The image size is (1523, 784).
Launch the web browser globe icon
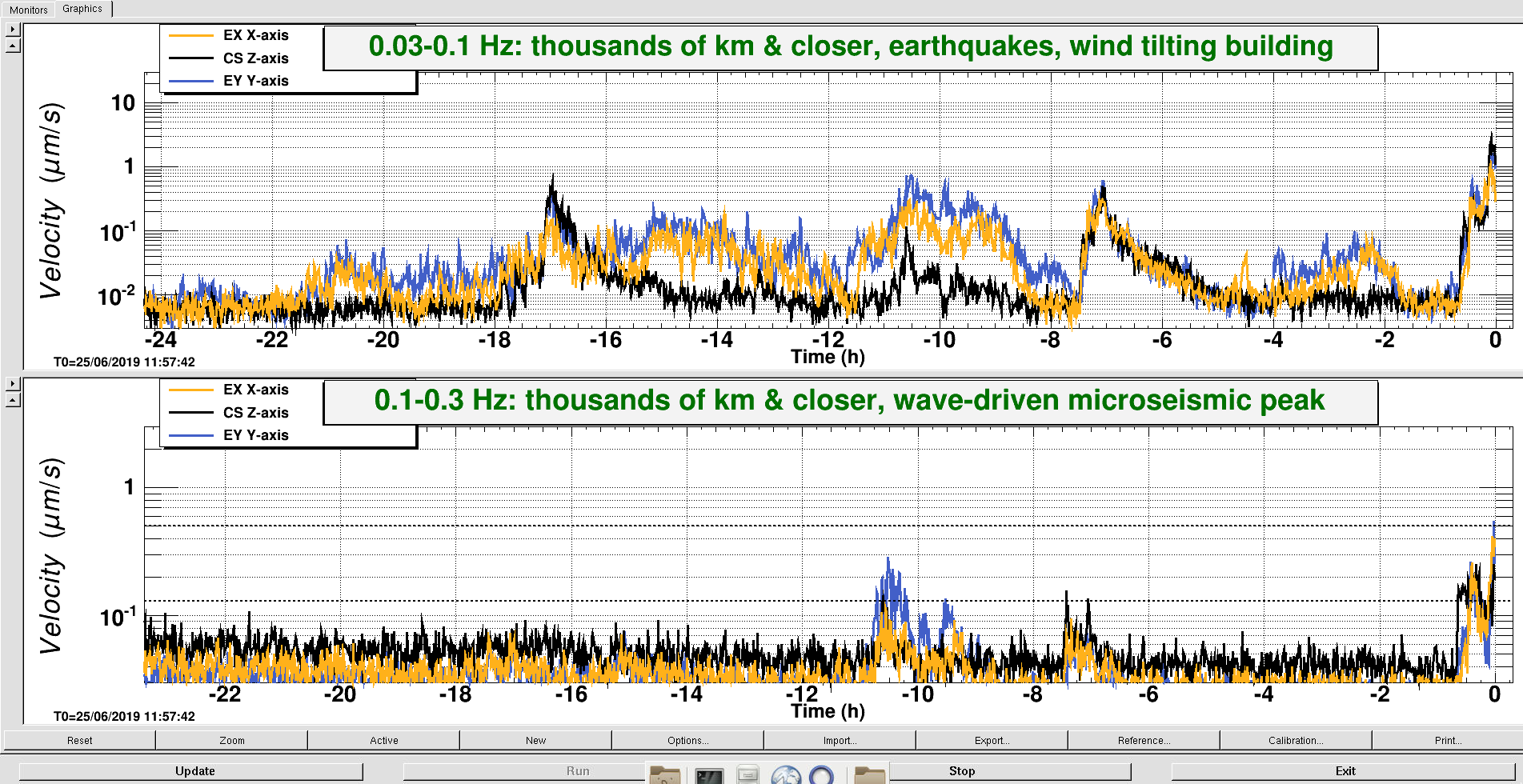pos(786,774)
